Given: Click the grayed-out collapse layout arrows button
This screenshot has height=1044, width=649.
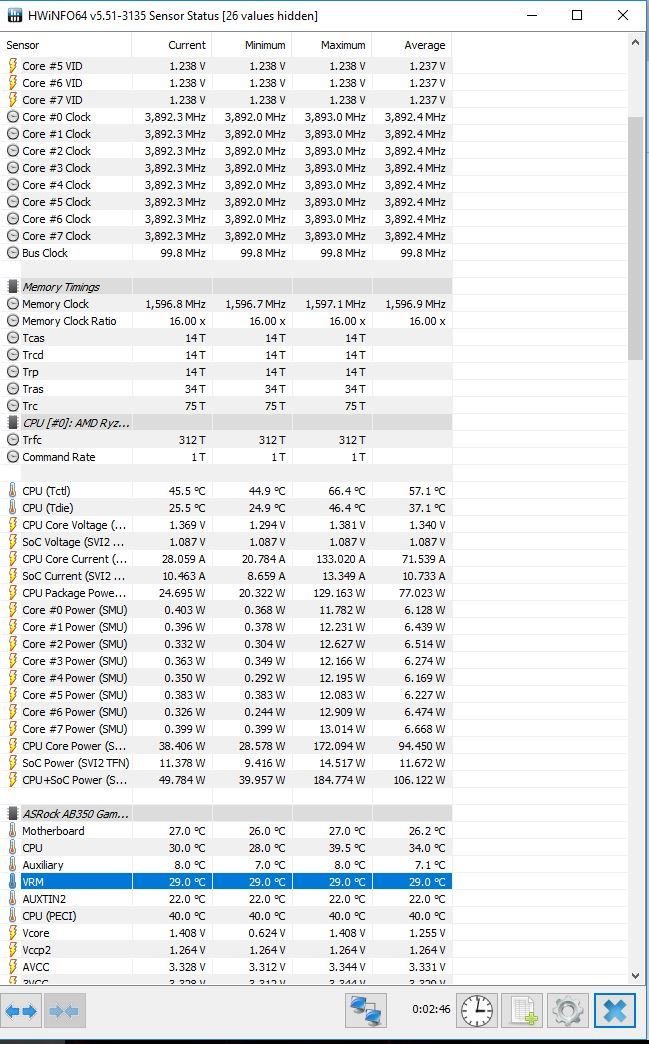Looking at the screenshot, I should (65, 1011).
